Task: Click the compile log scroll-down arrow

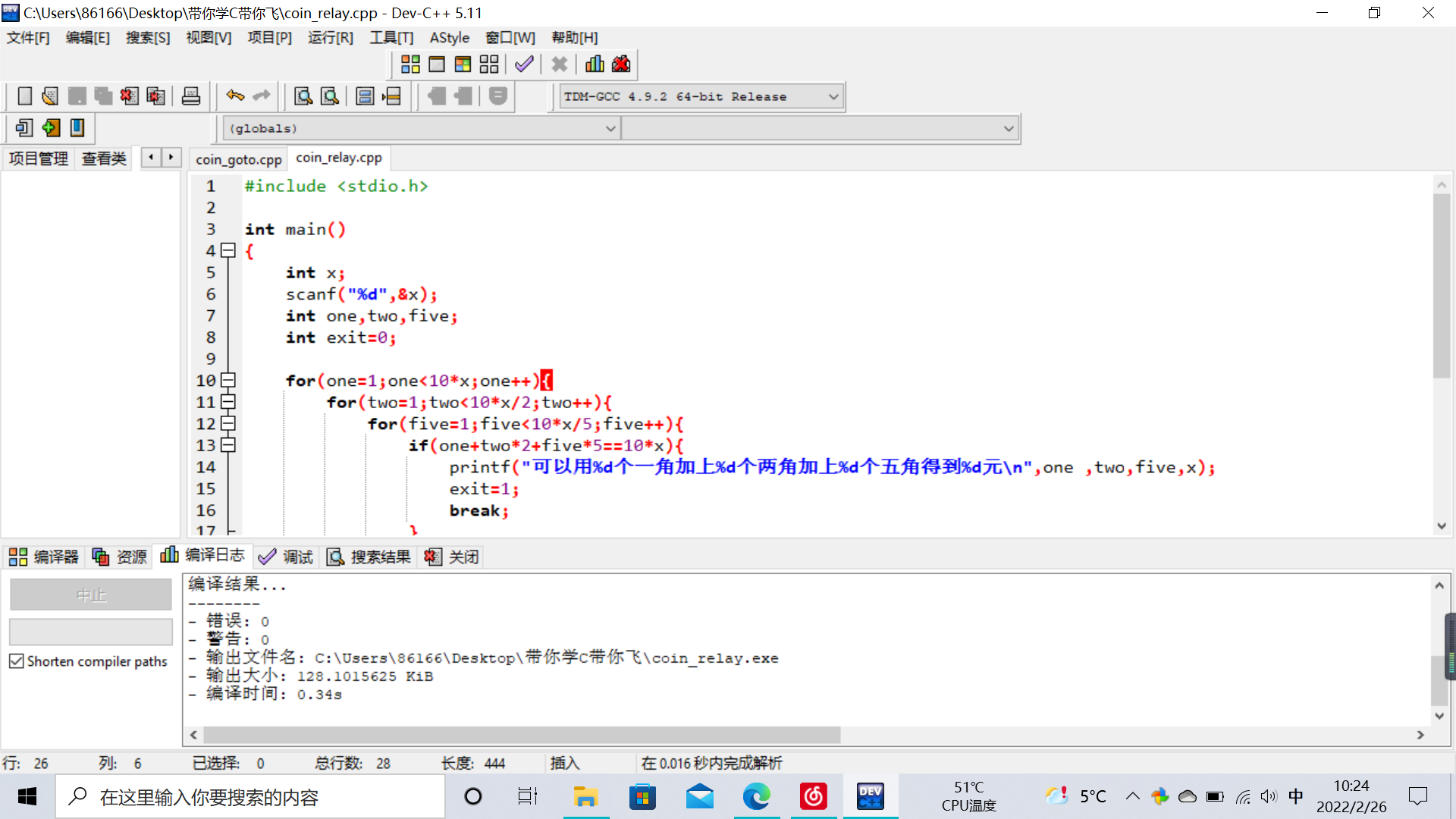Action: pos(1439,716)
